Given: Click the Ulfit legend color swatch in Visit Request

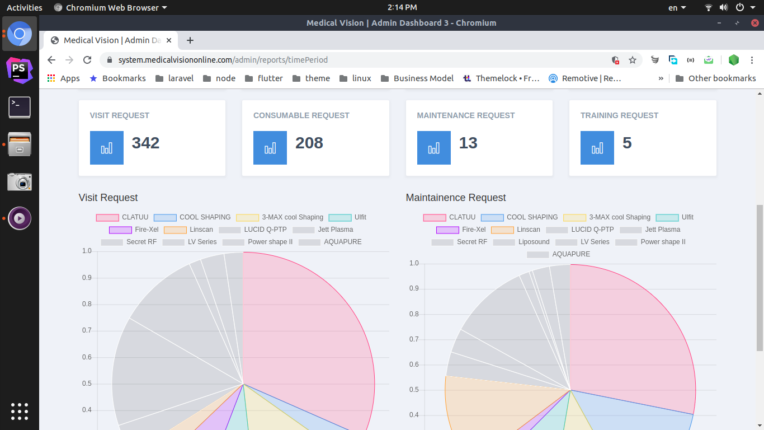Looking at the screenshot, I should tap(340, 217).
